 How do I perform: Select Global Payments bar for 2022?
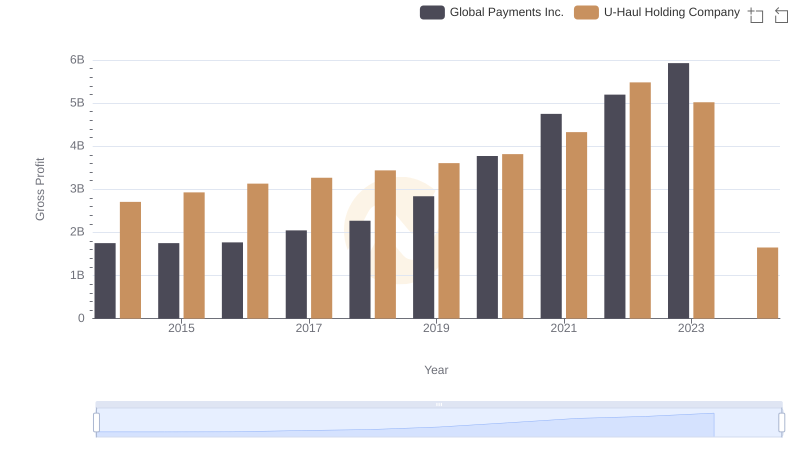tap(615, 207)
